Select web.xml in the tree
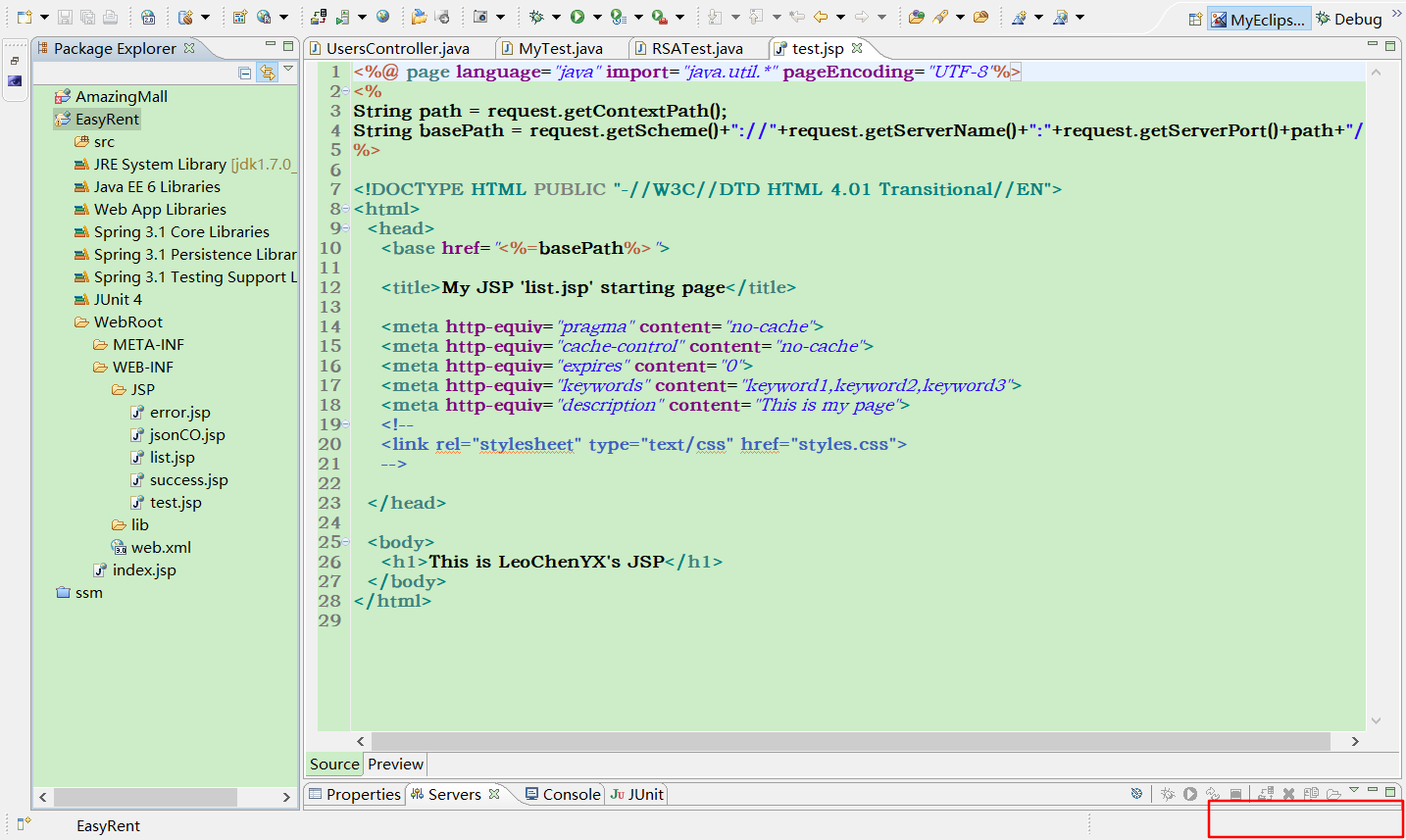This screenshot has height=840, width=1406. 151,547
